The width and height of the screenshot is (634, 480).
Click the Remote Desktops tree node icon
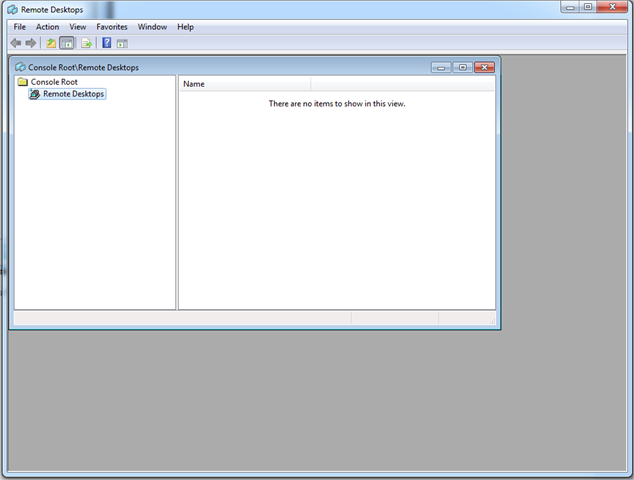pyautogui.click(x=35, y=94)
